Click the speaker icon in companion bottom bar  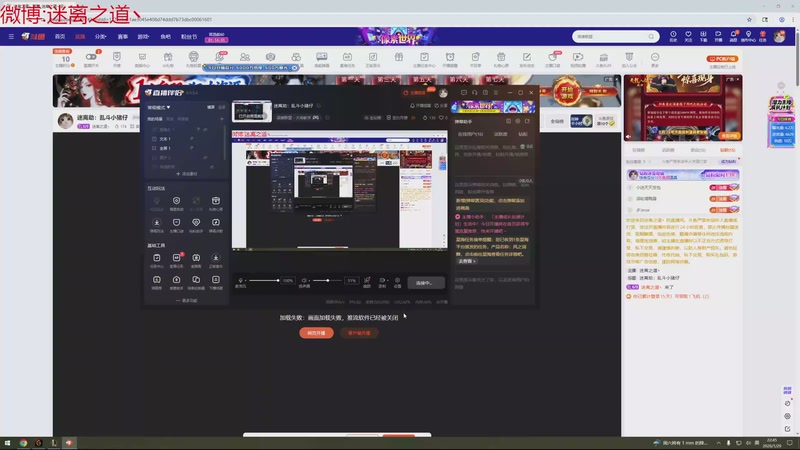tap(304, 281)
